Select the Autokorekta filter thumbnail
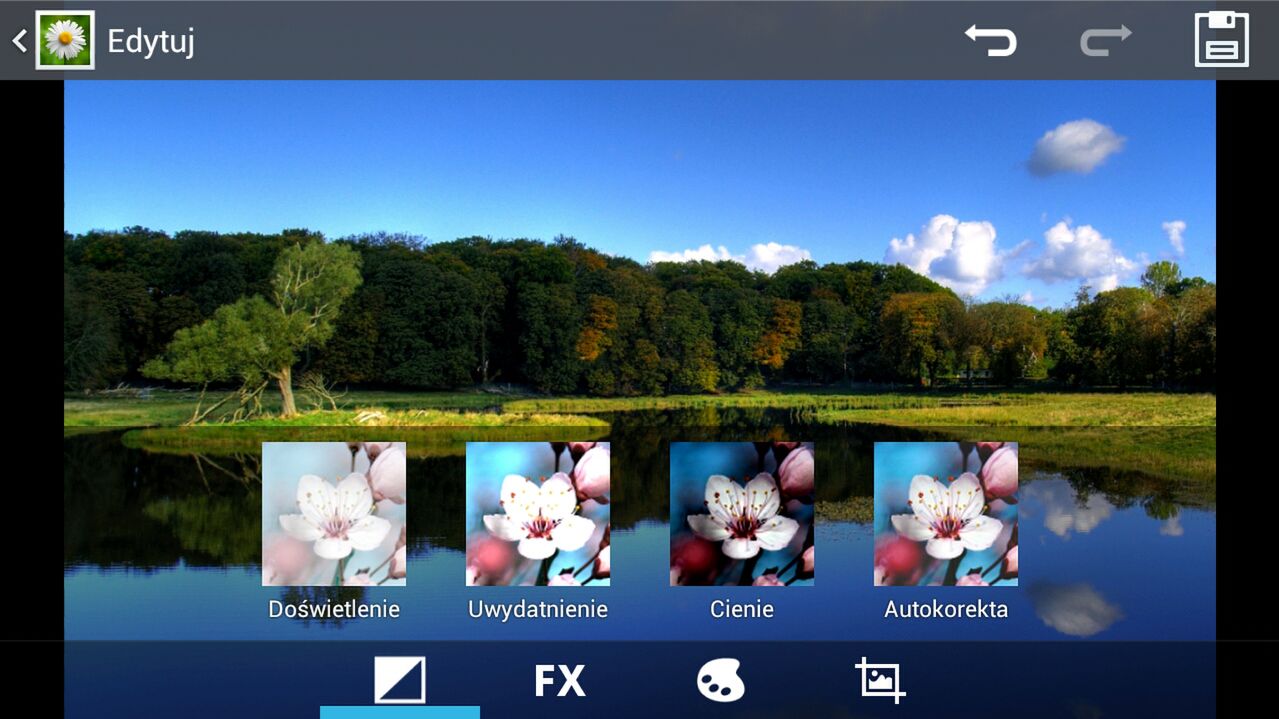Viewport: 1279px width, 719px height. pos(946,514)
